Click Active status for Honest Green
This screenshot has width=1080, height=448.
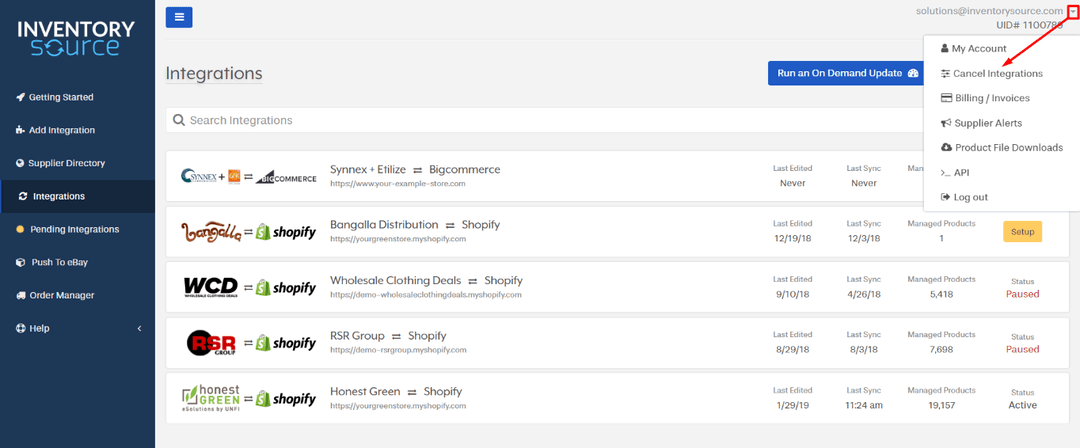pos(1022,405)
